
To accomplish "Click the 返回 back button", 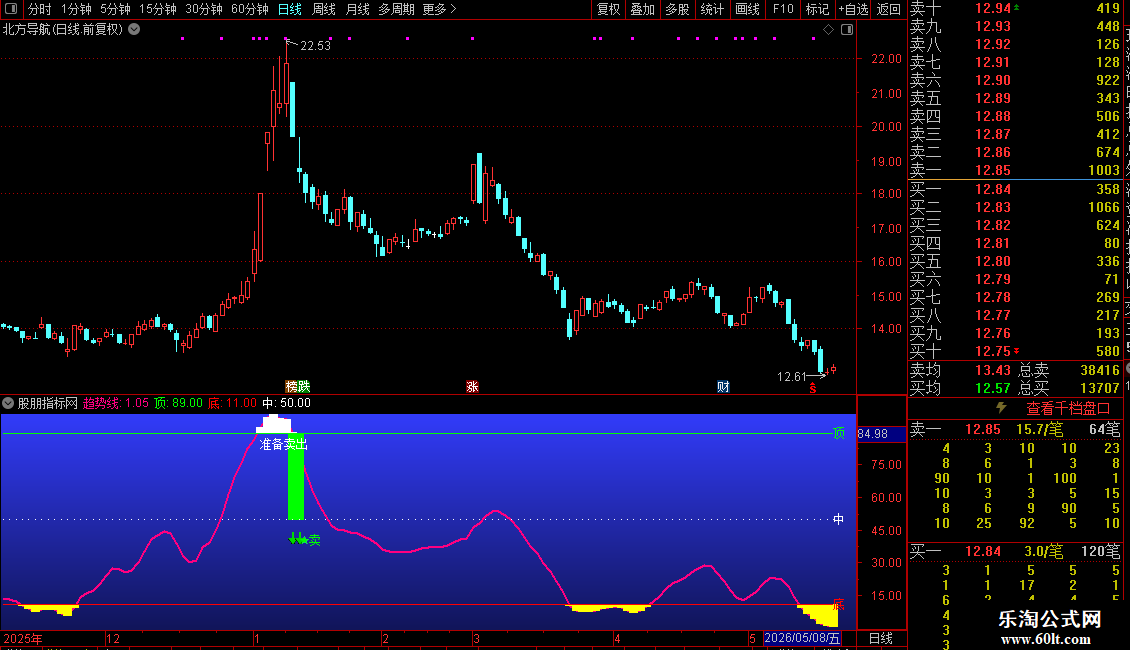I will [x=889, y=9].
